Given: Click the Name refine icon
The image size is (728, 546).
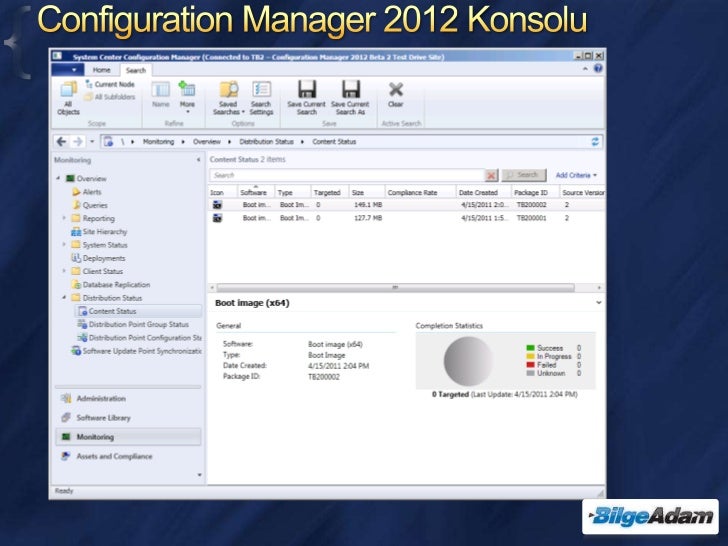Looking at the screenshot, I should point(161,94).
